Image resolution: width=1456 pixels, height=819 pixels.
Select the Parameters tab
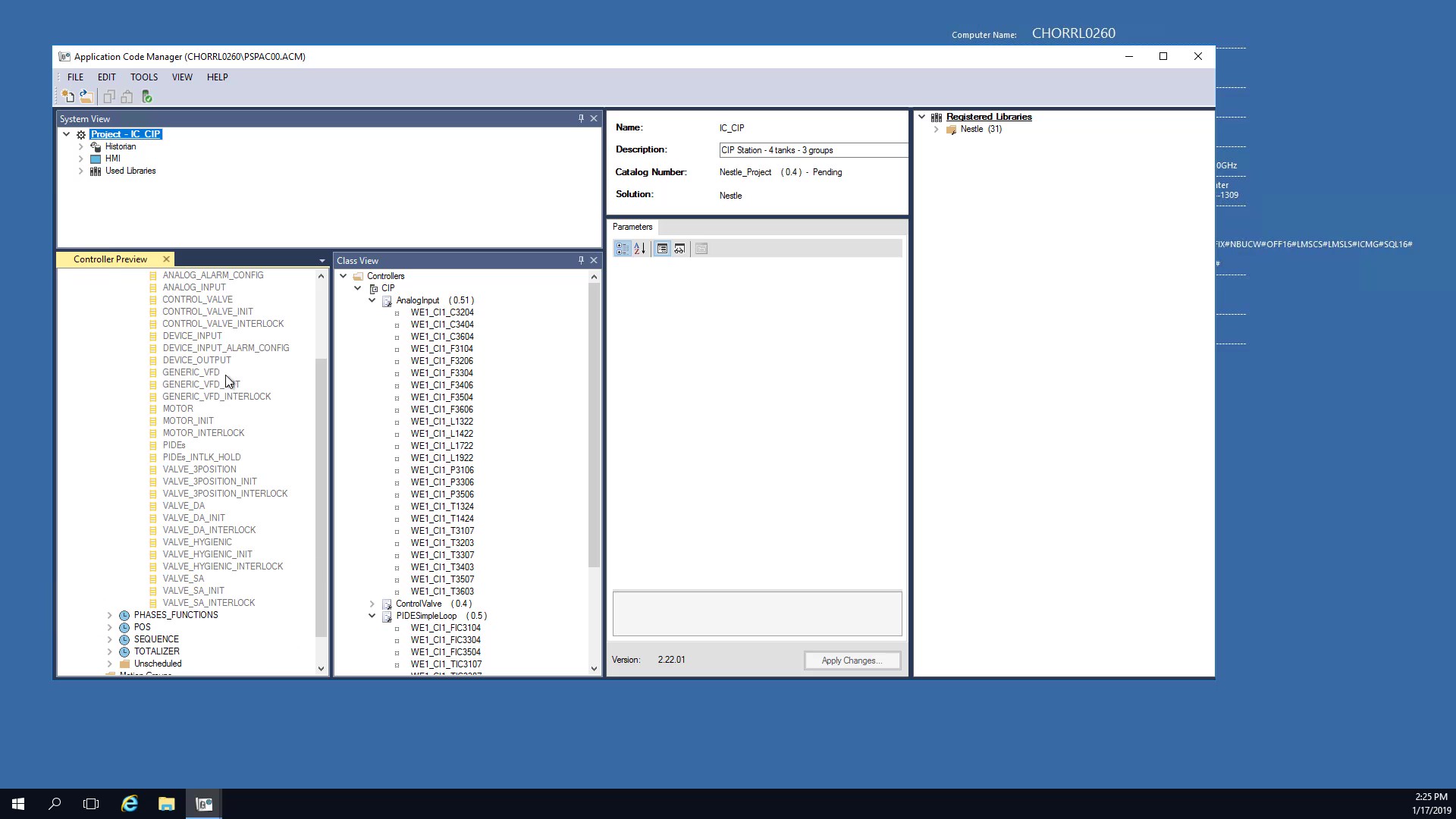pyautogui.click(x=632, y=227)
